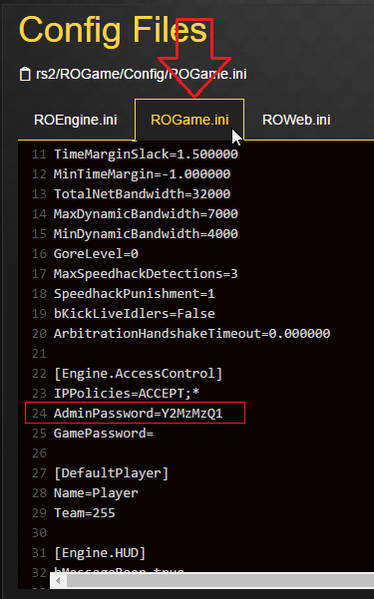
Task: Click line MaxSpeedhackDetections=3
Action: 146,274
